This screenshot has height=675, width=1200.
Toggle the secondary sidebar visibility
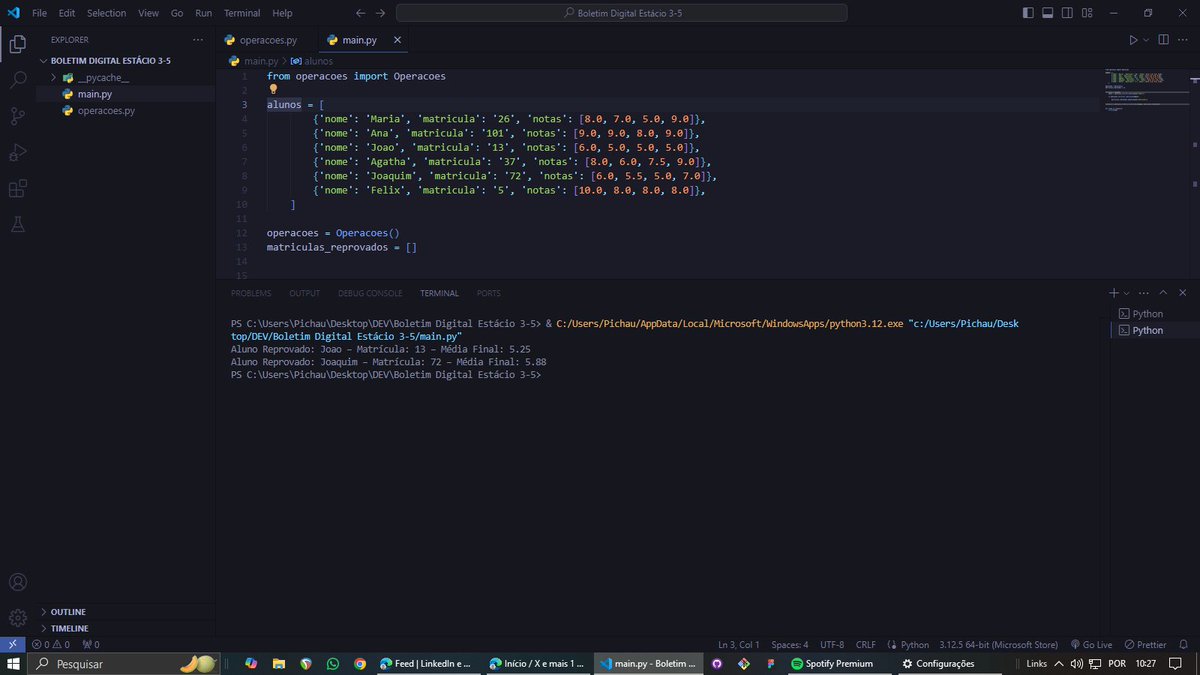tap(1066, 12)
